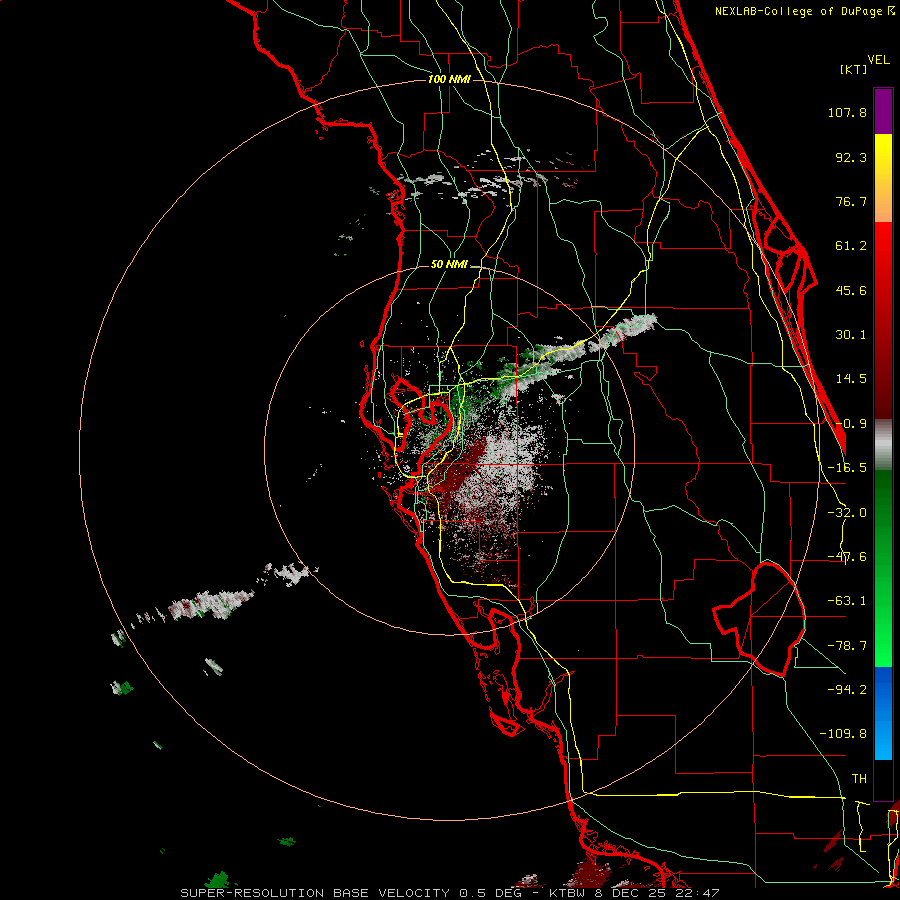
Task: Click the -47.6 velocity scale value
Action: (x=847, y=557)
